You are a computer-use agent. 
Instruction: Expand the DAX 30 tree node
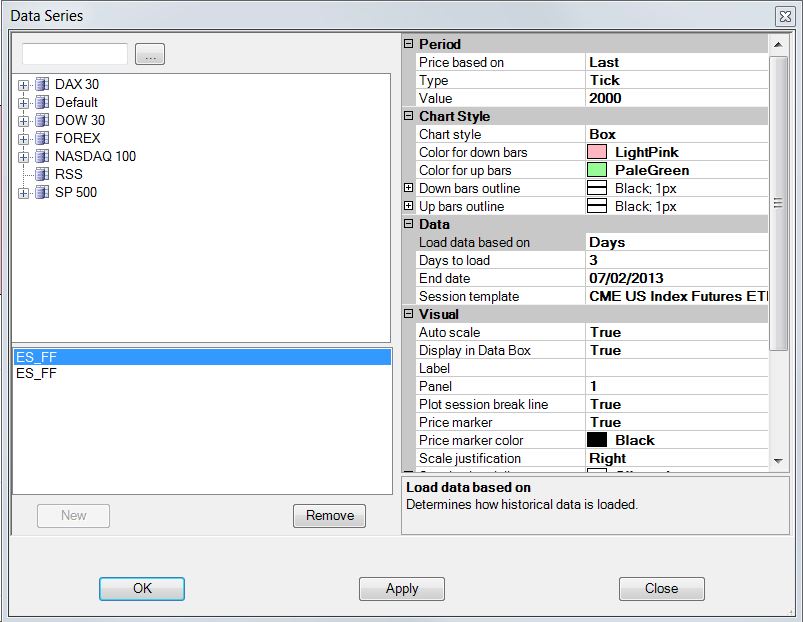[x=23, y=85]
